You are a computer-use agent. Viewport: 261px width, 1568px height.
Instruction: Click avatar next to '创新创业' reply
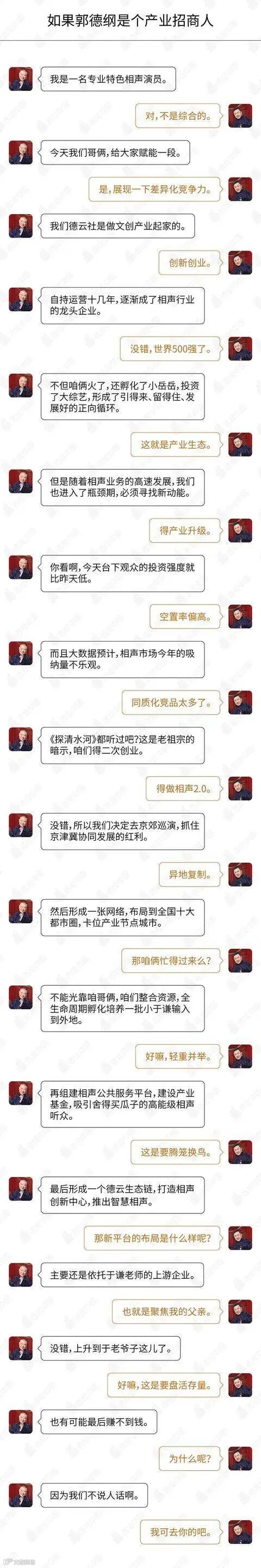tap(240, 263)
